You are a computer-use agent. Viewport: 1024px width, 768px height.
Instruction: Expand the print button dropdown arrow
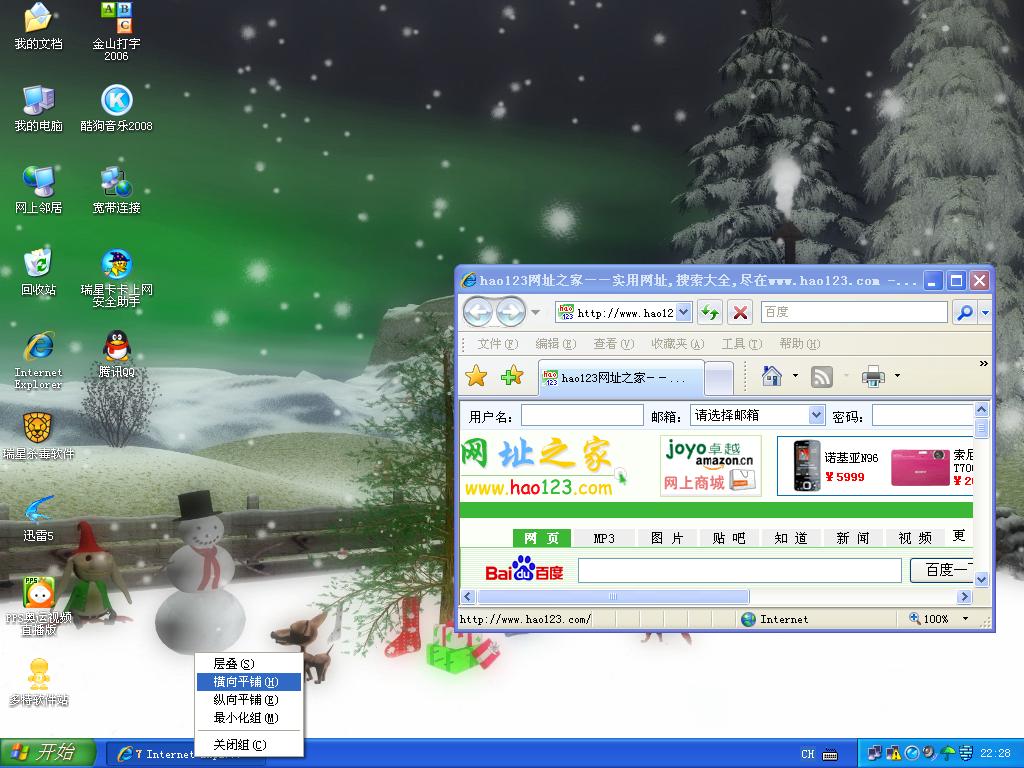(897, 376)
